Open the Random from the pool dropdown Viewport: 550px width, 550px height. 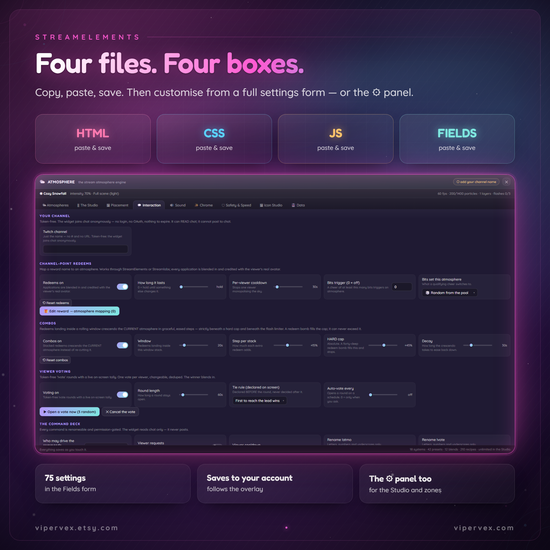(450, 293)
